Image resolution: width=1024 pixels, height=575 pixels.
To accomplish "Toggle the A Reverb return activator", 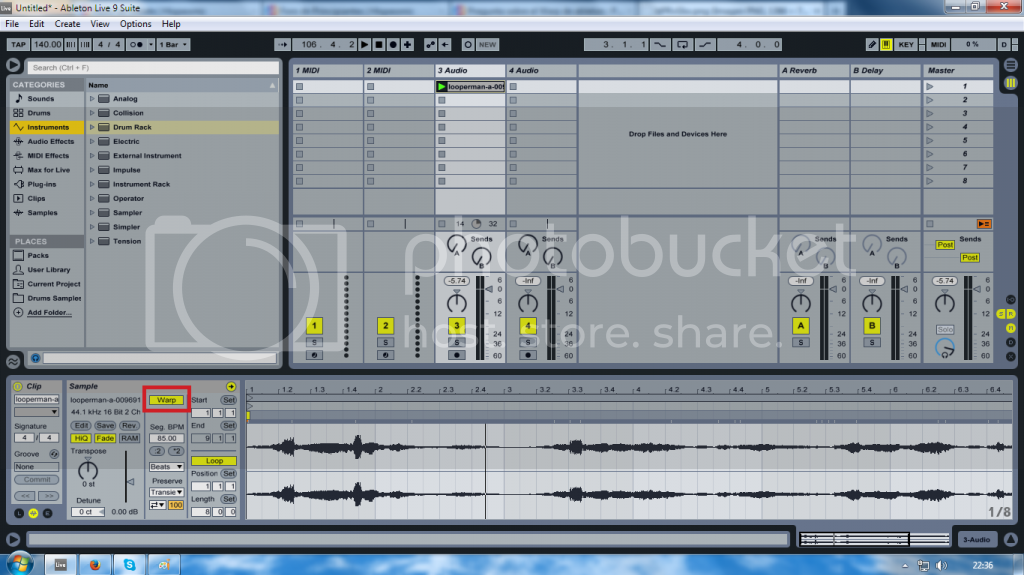I will tap(801, 325).
